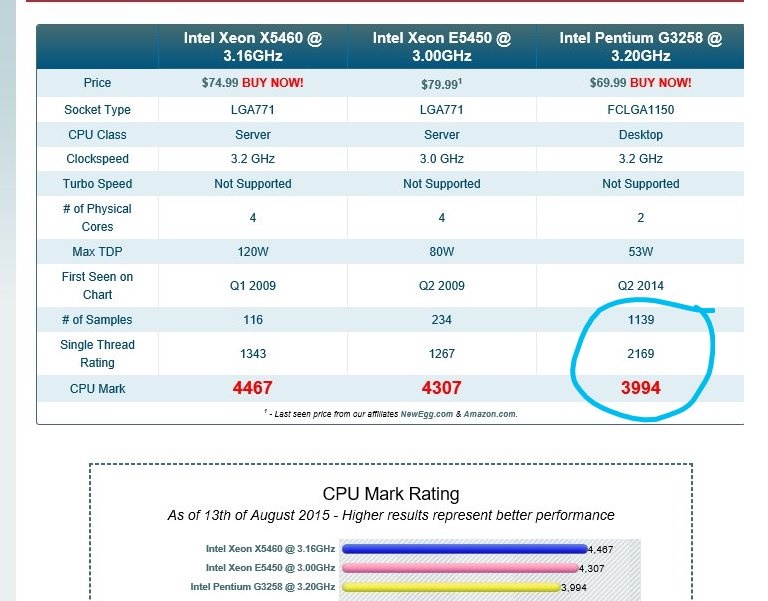Click the Turbo Speed row label

(x=97, y=184)
